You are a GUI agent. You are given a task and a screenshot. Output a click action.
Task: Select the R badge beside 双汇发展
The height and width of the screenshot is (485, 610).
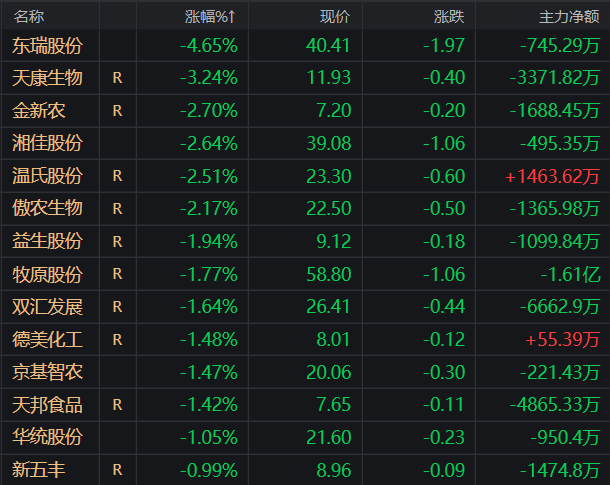(x=117, y=307)
